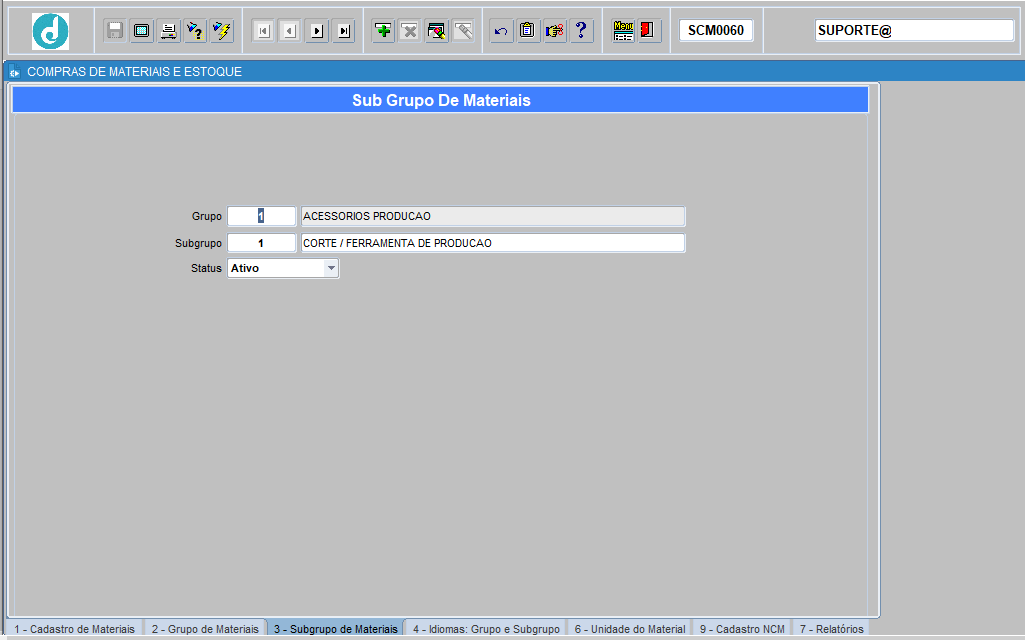Screen dimensions: 1025x640
Task: Click the Subgrupo label
Action: (198, 243)
